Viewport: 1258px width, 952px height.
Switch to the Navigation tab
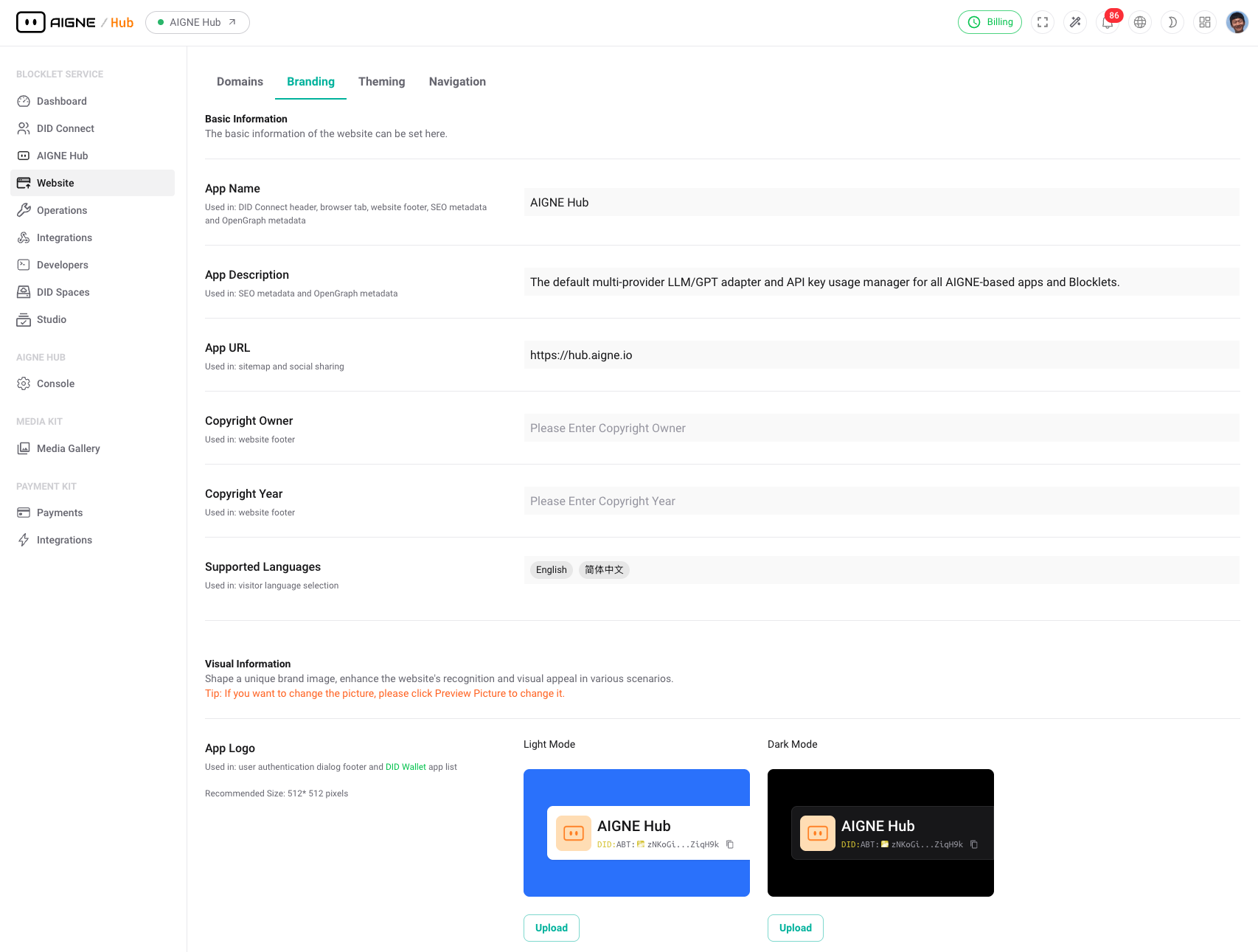coord(457,81)
